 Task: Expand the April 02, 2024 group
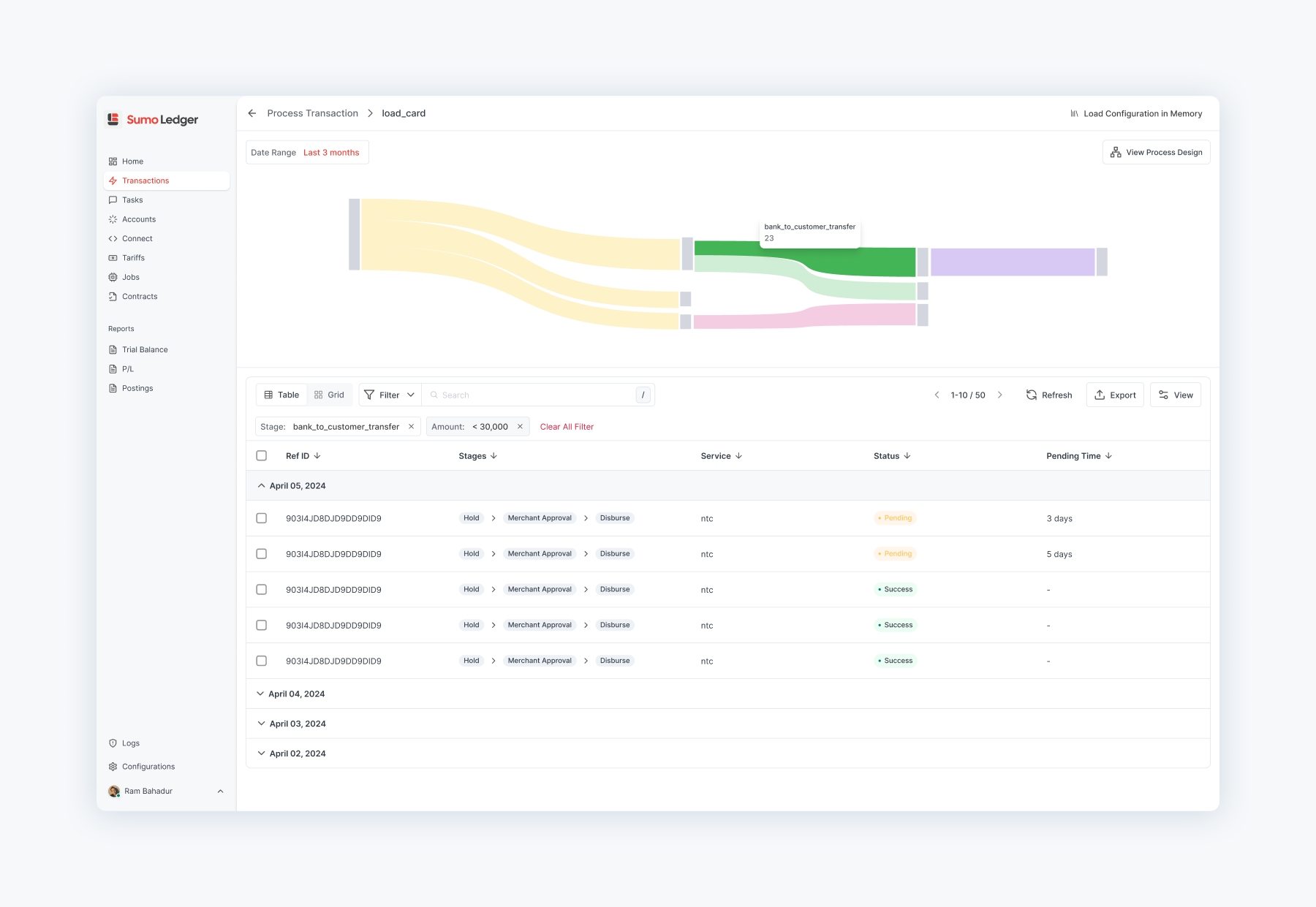tap(261, 754)
